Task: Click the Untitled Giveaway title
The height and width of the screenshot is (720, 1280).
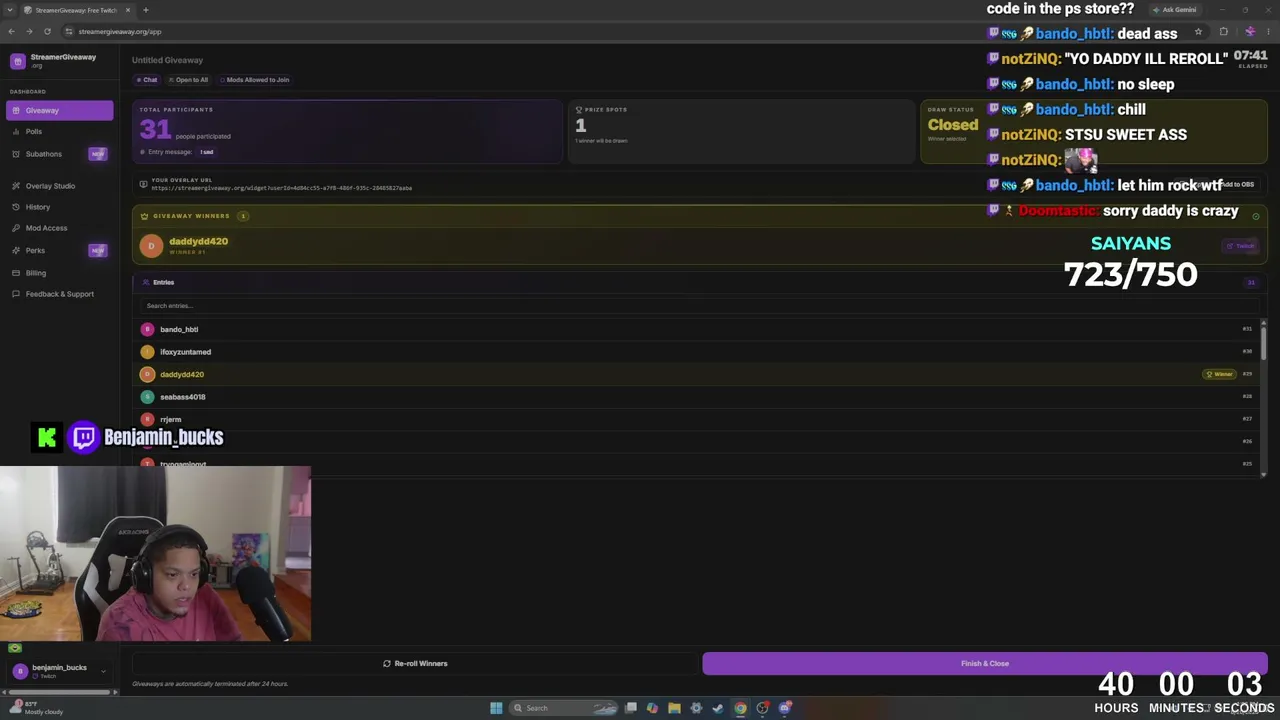Action: point(167,60)
